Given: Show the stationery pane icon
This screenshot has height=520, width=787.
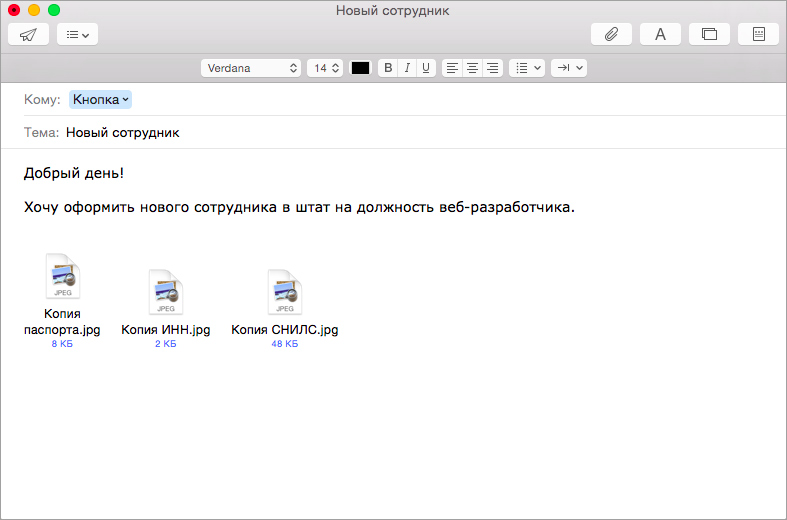Looking at the screenshot, I should pyautogui.click(x=758, y=34).
